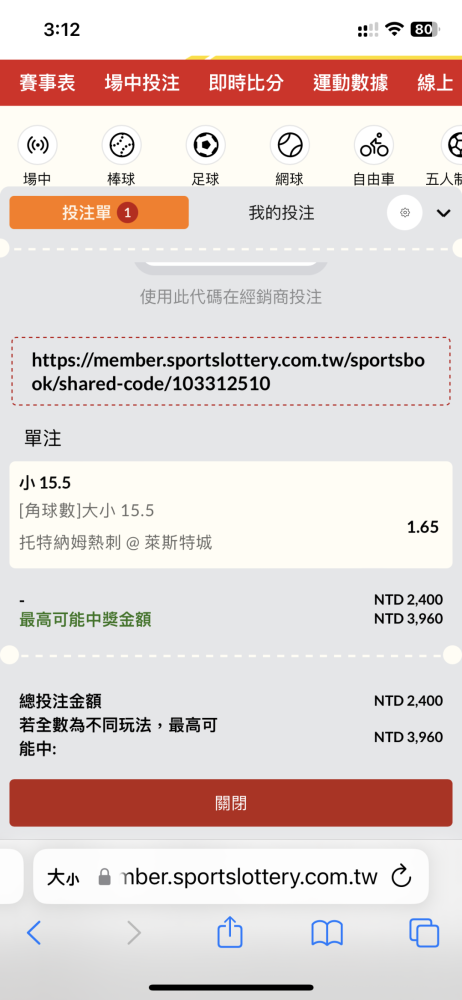
Task: Open Safari bookmarks book icon
Action: pos(327,934)
